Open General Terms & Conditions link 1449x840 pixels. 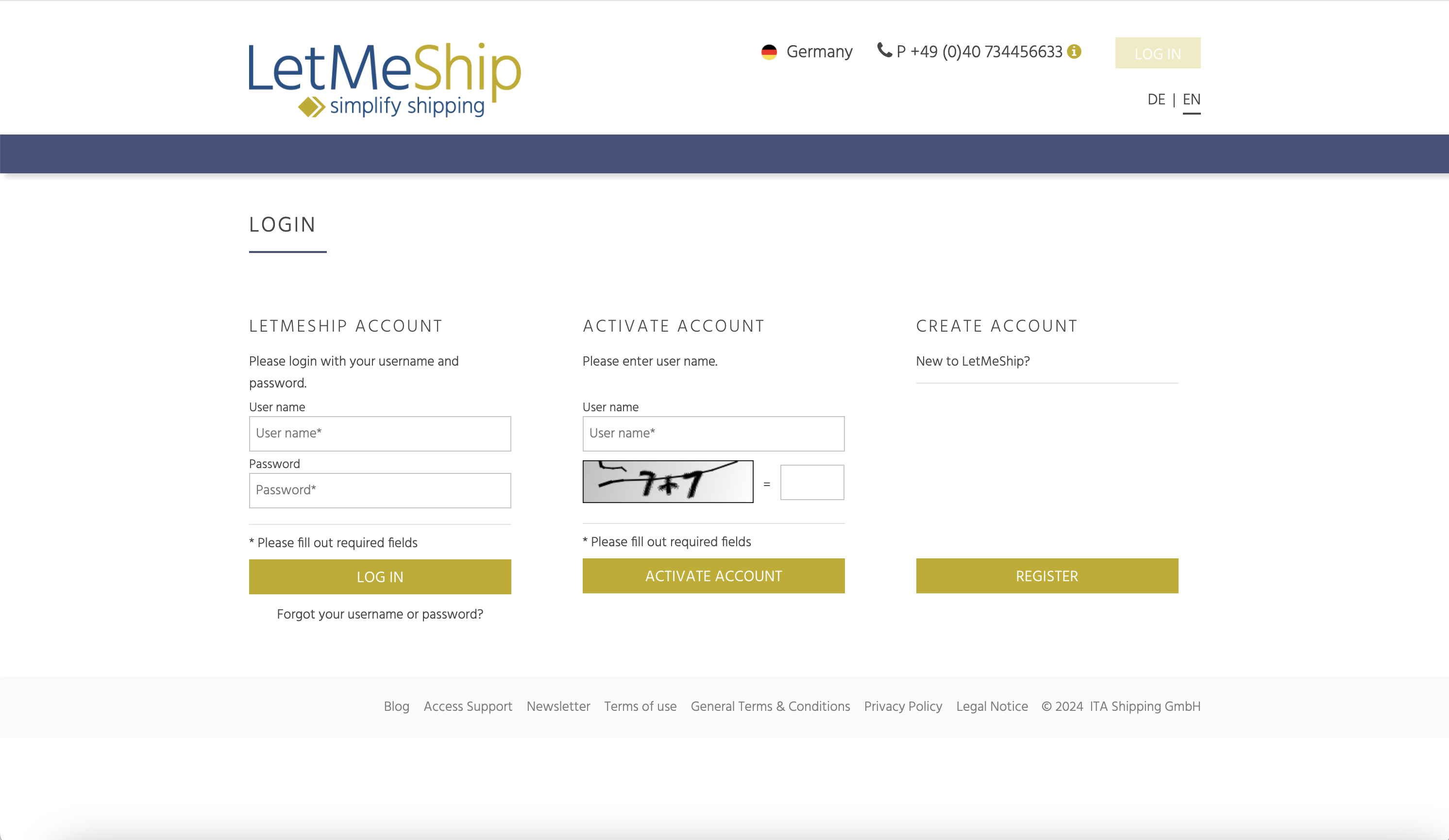pyautogui.click(x=769, y=706)
